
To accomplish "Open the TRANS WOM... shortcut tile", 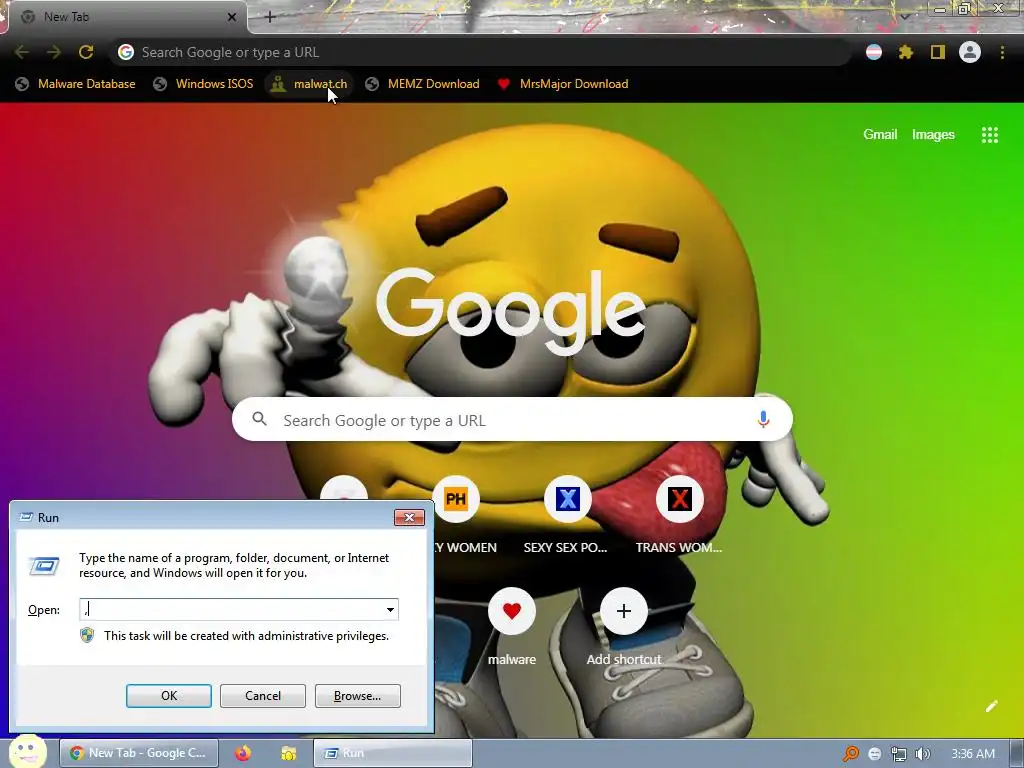I will (x=679, y=500).
